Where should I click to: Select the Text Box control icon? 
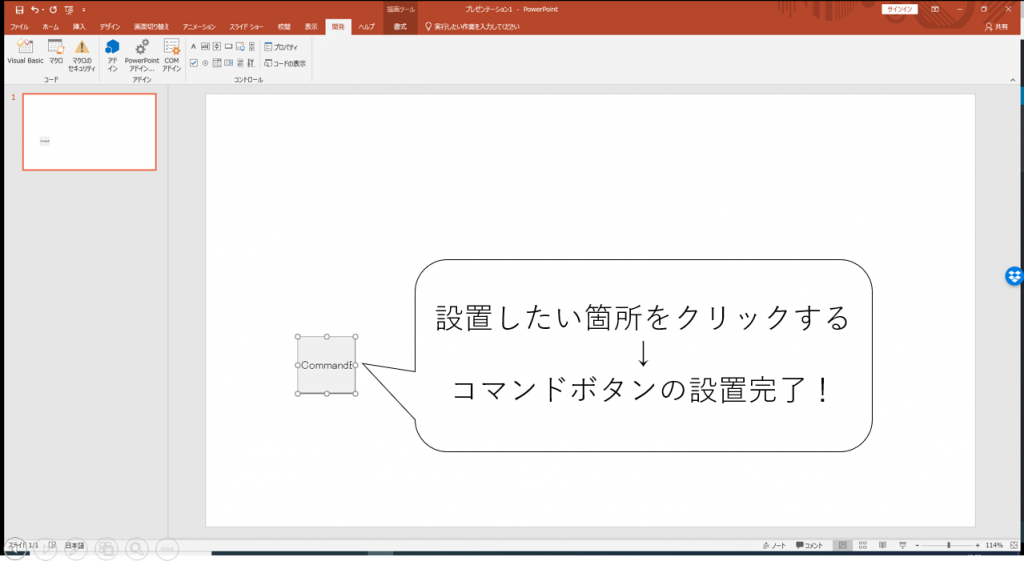[x=205, y=46]
